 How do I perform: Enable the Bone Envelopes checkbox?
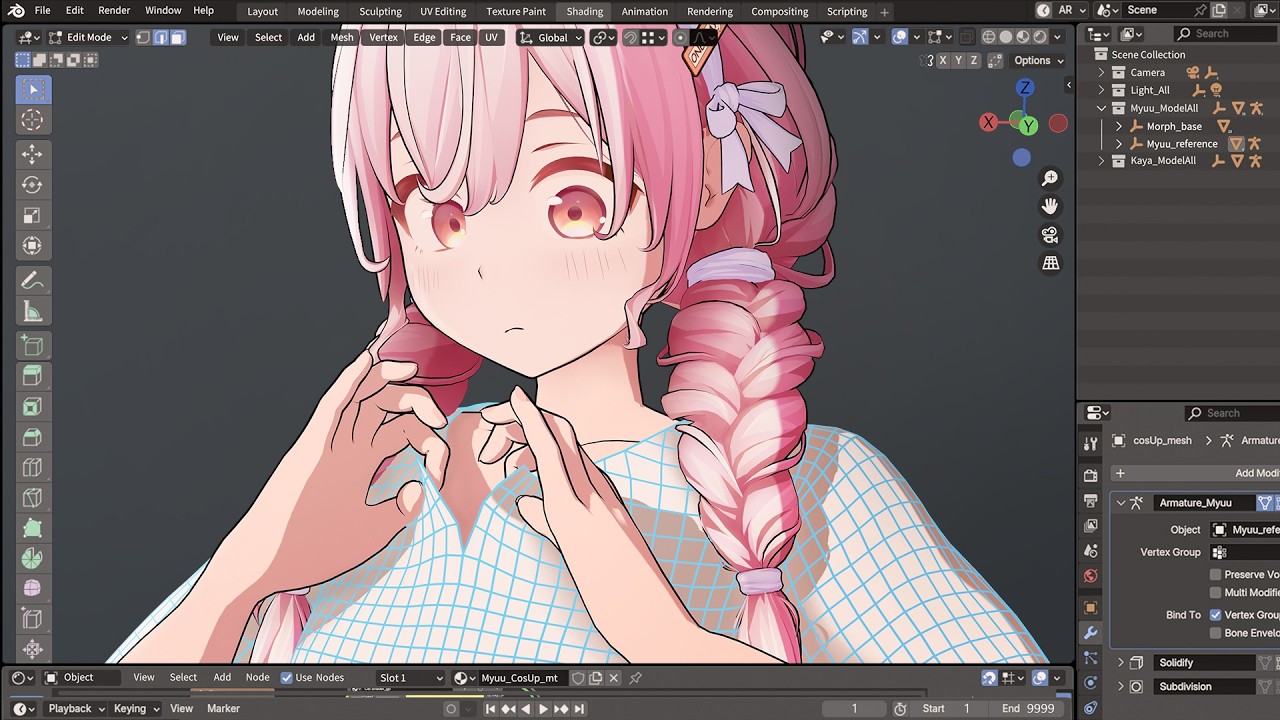tap(1216, 633)
